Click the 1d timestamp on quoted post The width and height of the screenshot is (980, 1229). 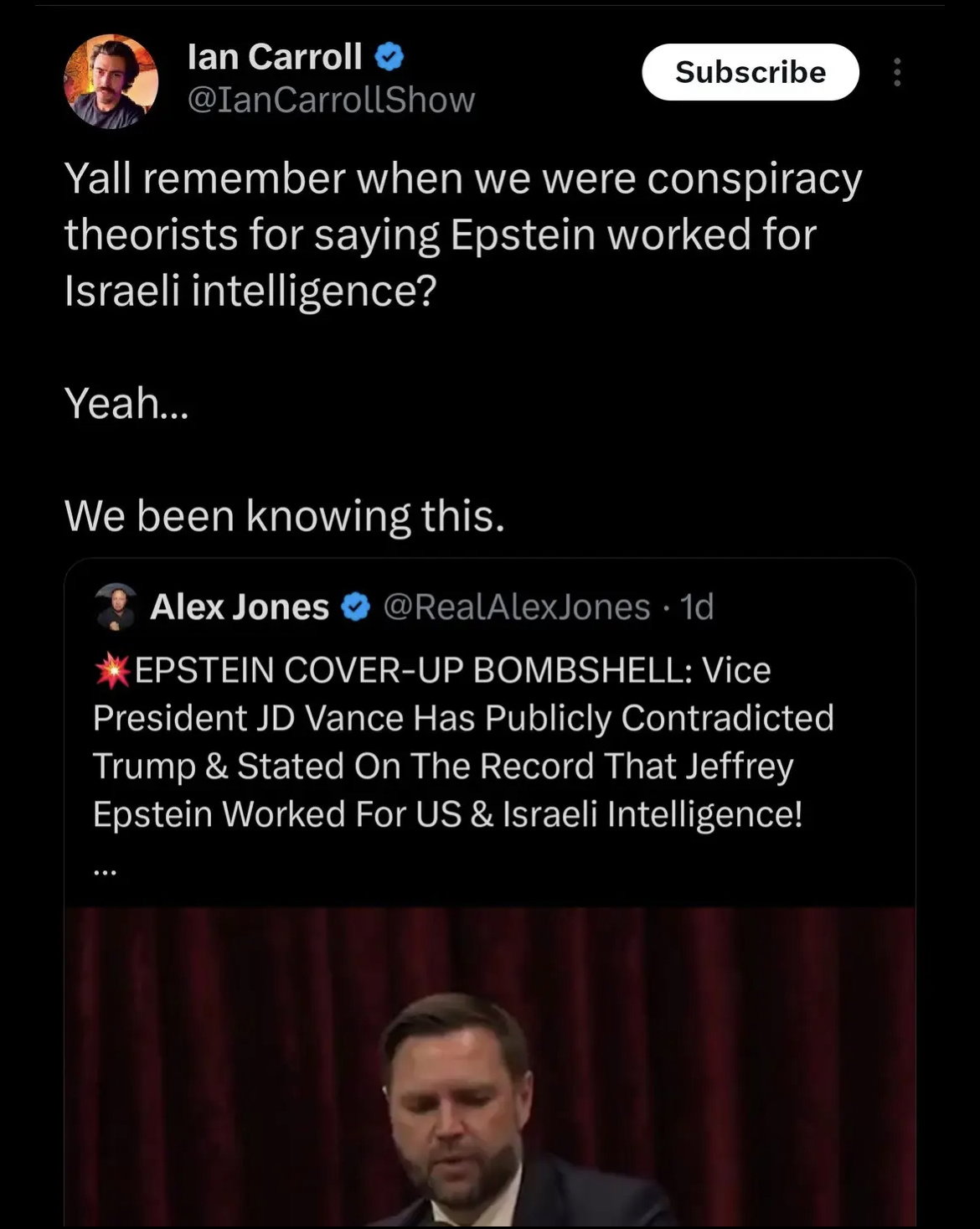click(x=697, y=607)
